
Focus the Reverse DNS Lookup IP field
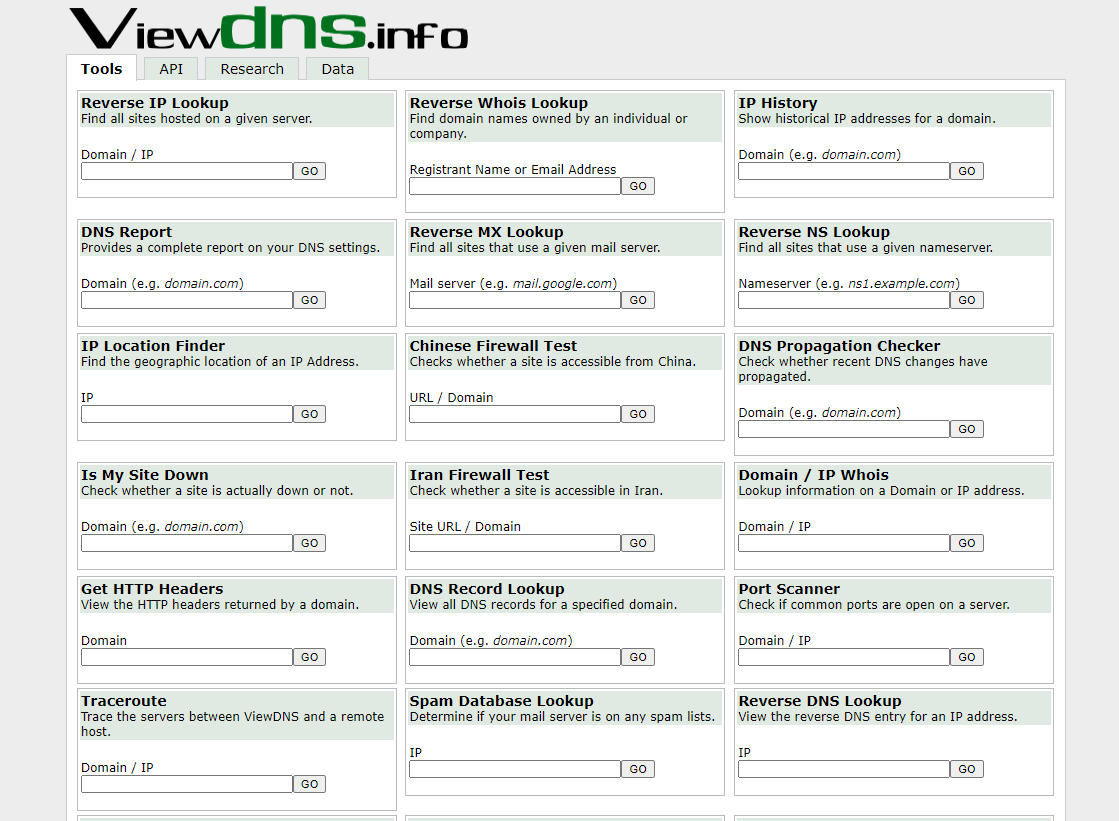coord(844,769)
